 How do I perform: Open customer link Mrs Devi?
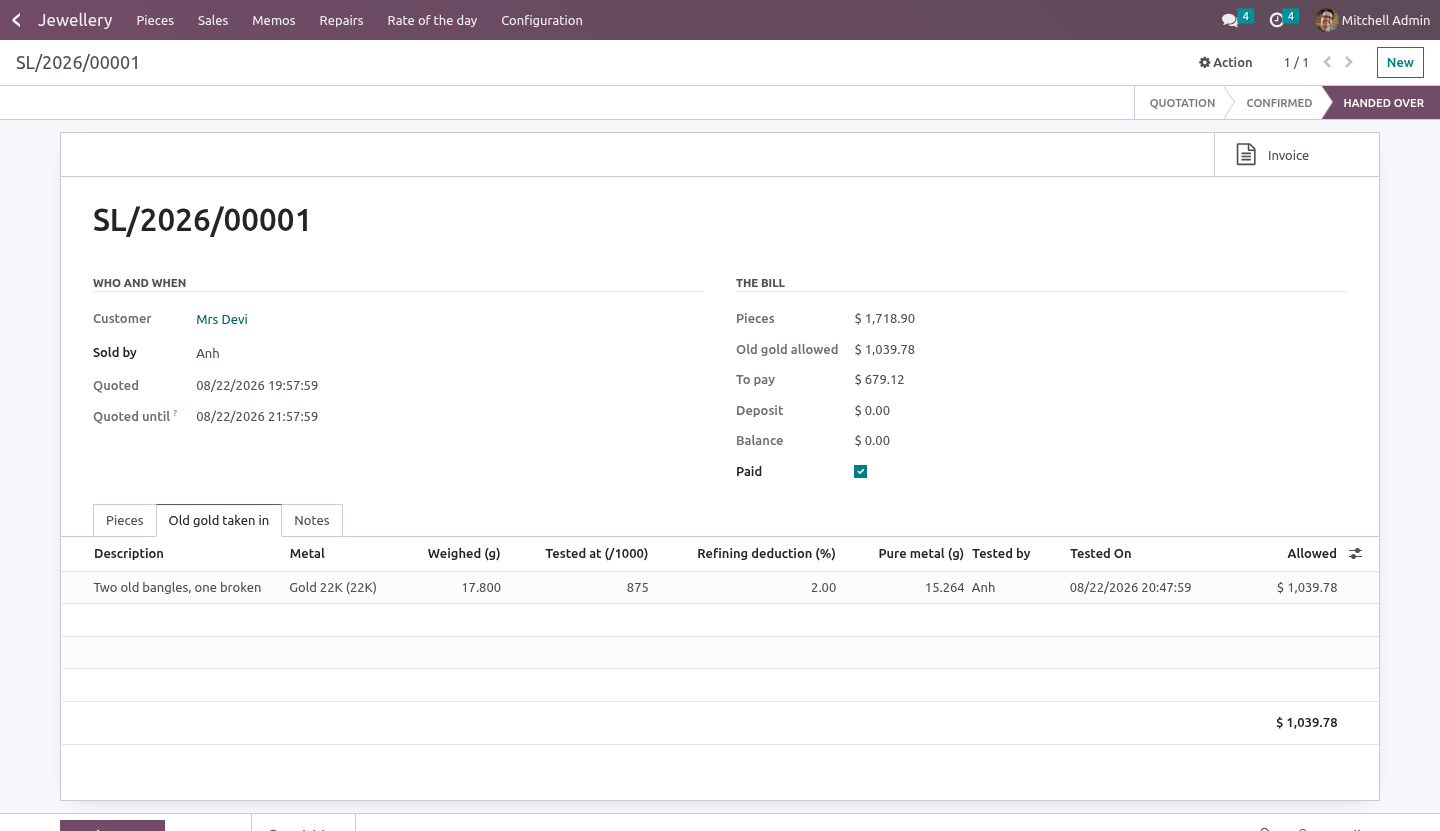[222, 319]
